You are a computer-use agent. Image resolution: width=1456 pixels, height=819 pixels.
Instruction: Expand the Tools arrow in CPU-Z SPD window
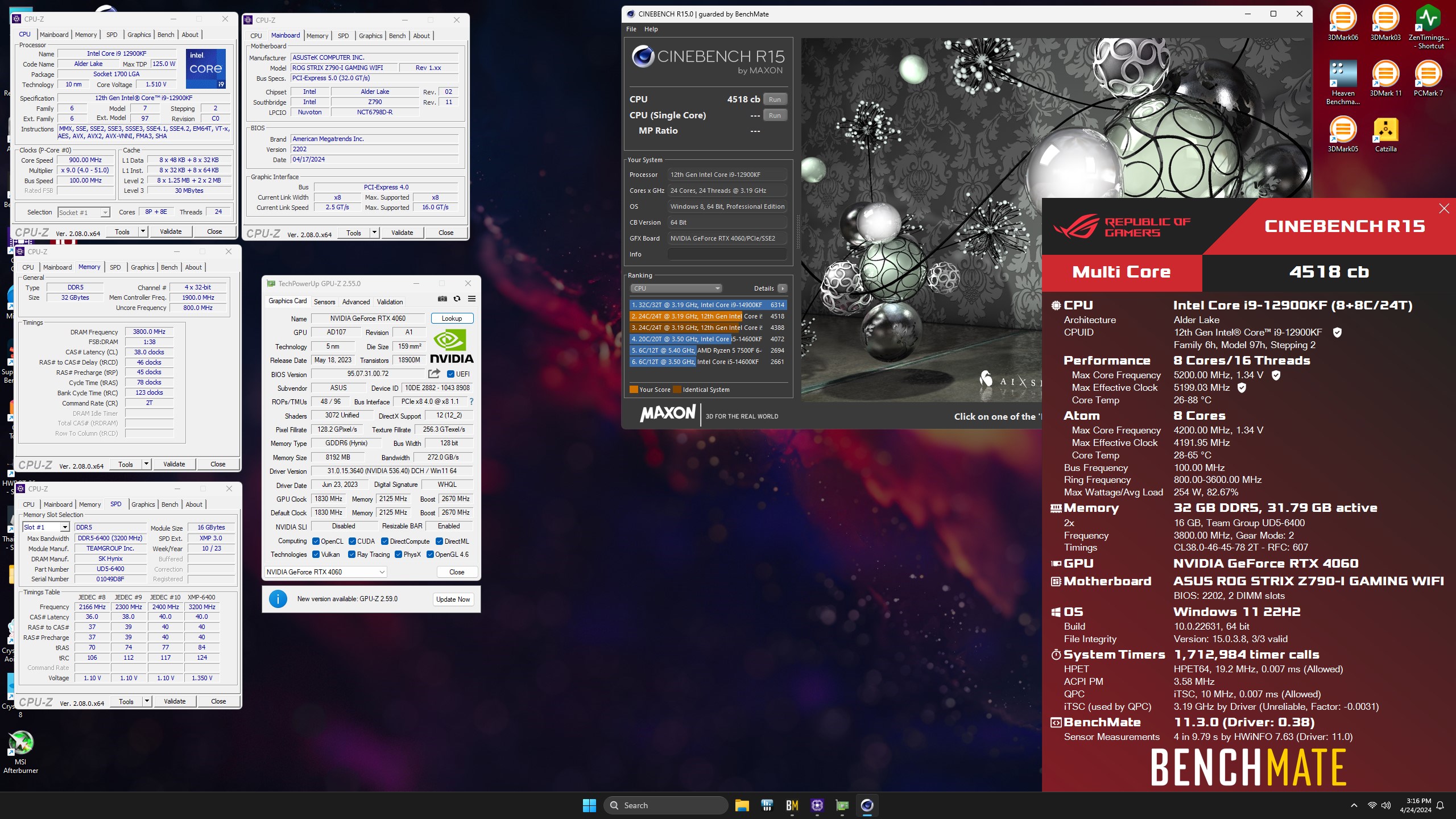(x=147, y=701)
